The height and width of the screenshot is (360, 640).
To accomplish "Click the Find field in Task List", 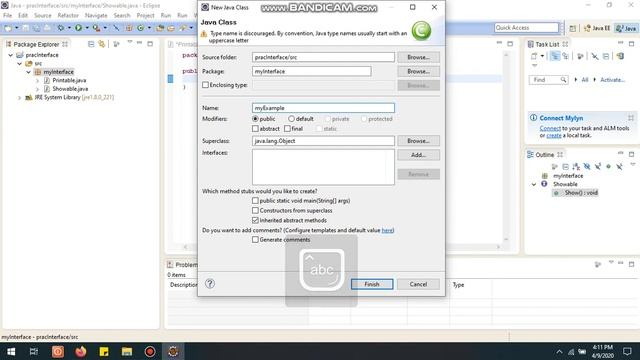I will [x=548, y=80].
